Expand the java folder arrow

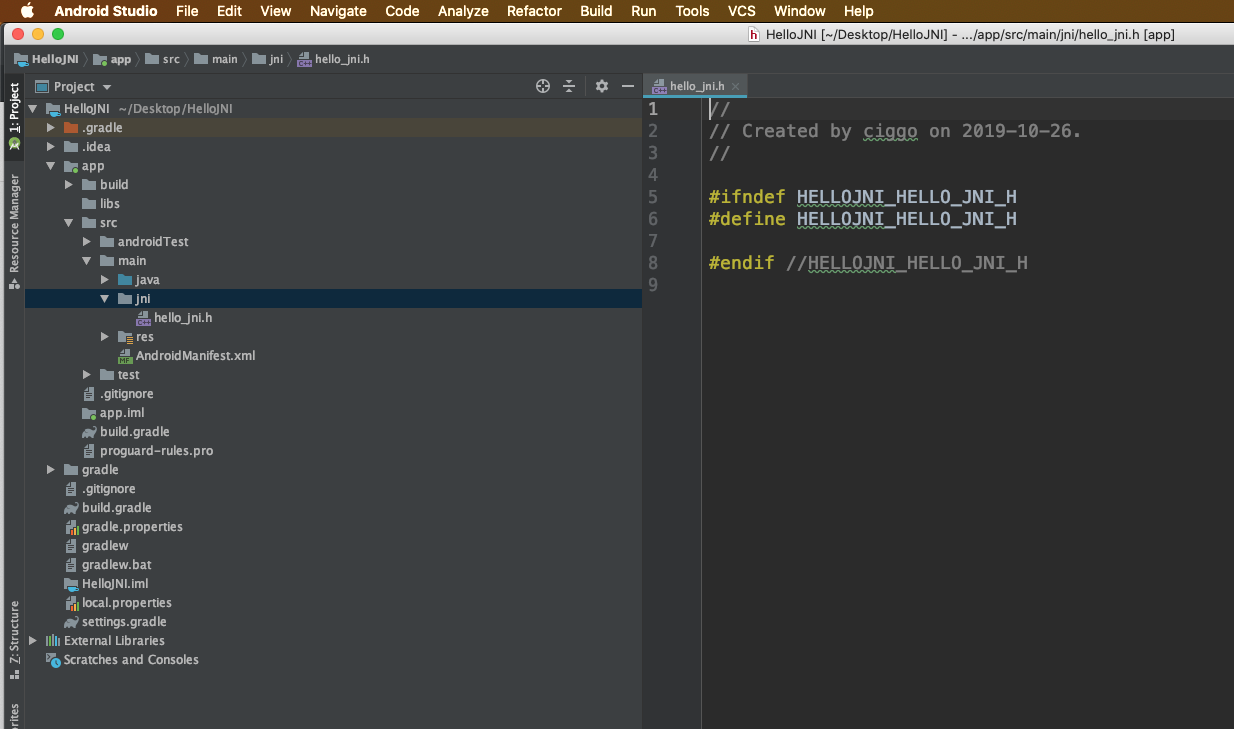coord(105,280)
